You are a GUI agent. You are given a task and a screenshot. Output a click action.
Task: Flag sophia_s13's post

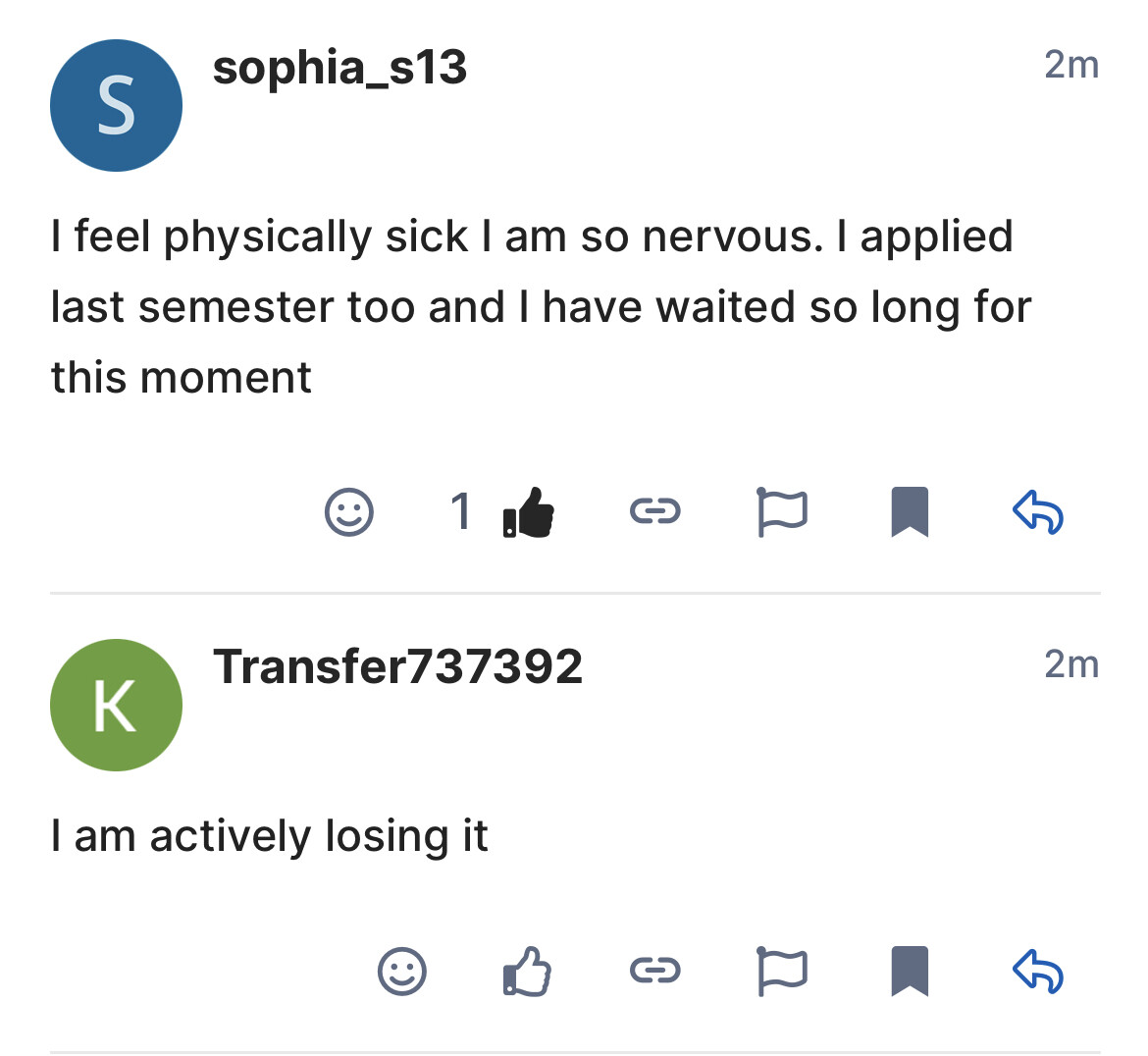(x=782, y=512)
